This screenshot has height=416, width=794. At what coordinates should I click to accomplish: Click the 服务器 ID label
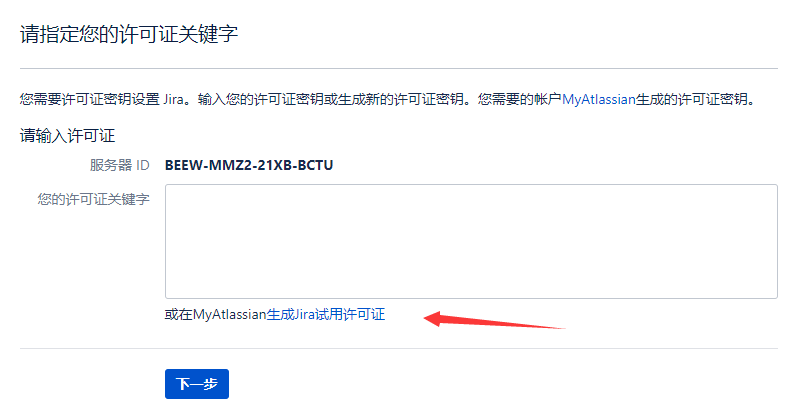[x=120, y=165]
